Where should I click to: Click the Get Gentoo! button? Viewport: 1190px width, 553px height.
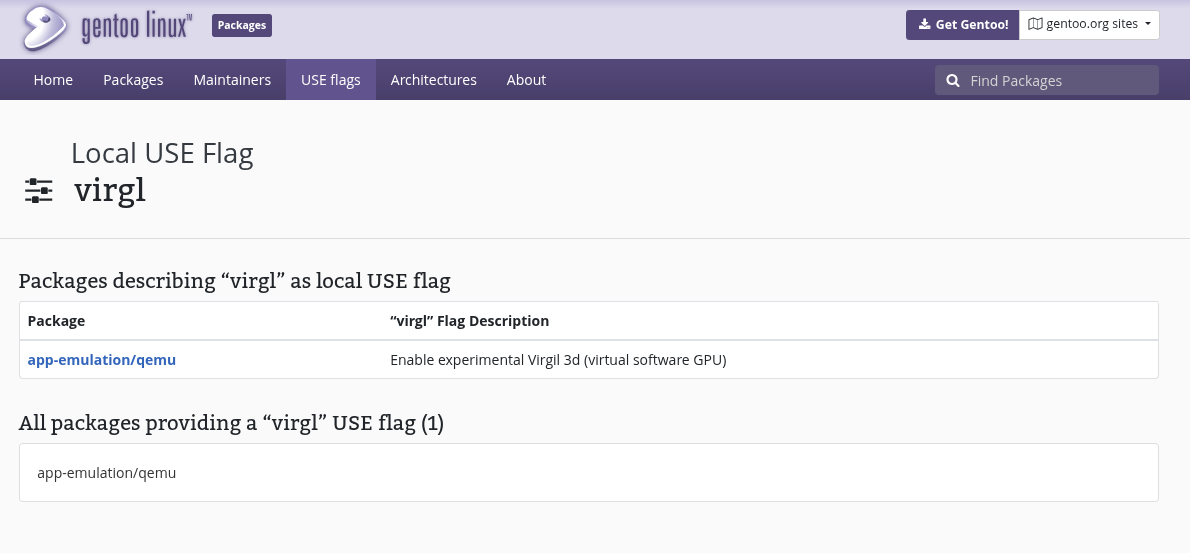click(962, 24)
